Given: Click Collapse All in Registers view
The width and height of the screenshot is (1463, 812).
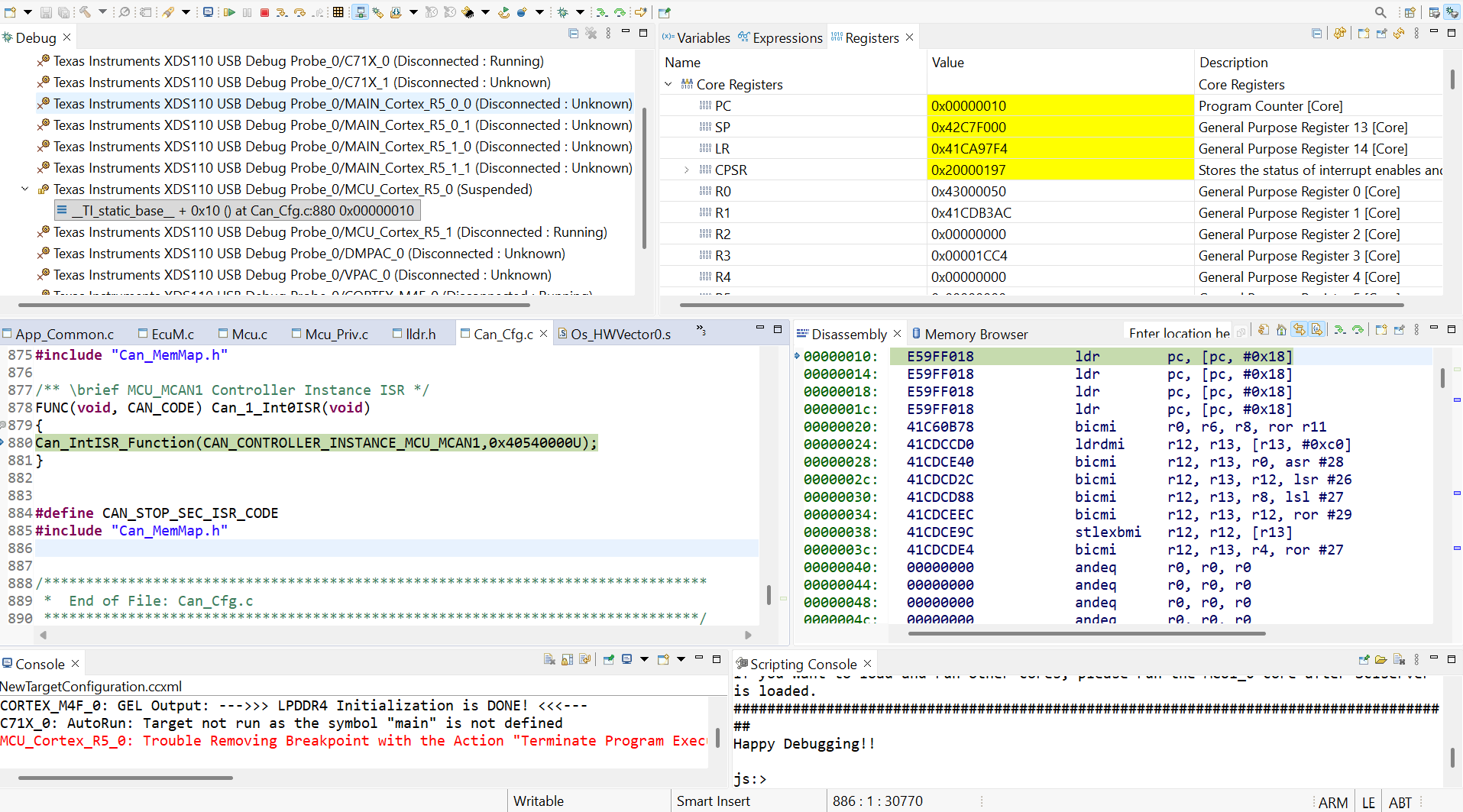Looking at the screenshot, I should pyautogui.click(x=1316, y=33).
